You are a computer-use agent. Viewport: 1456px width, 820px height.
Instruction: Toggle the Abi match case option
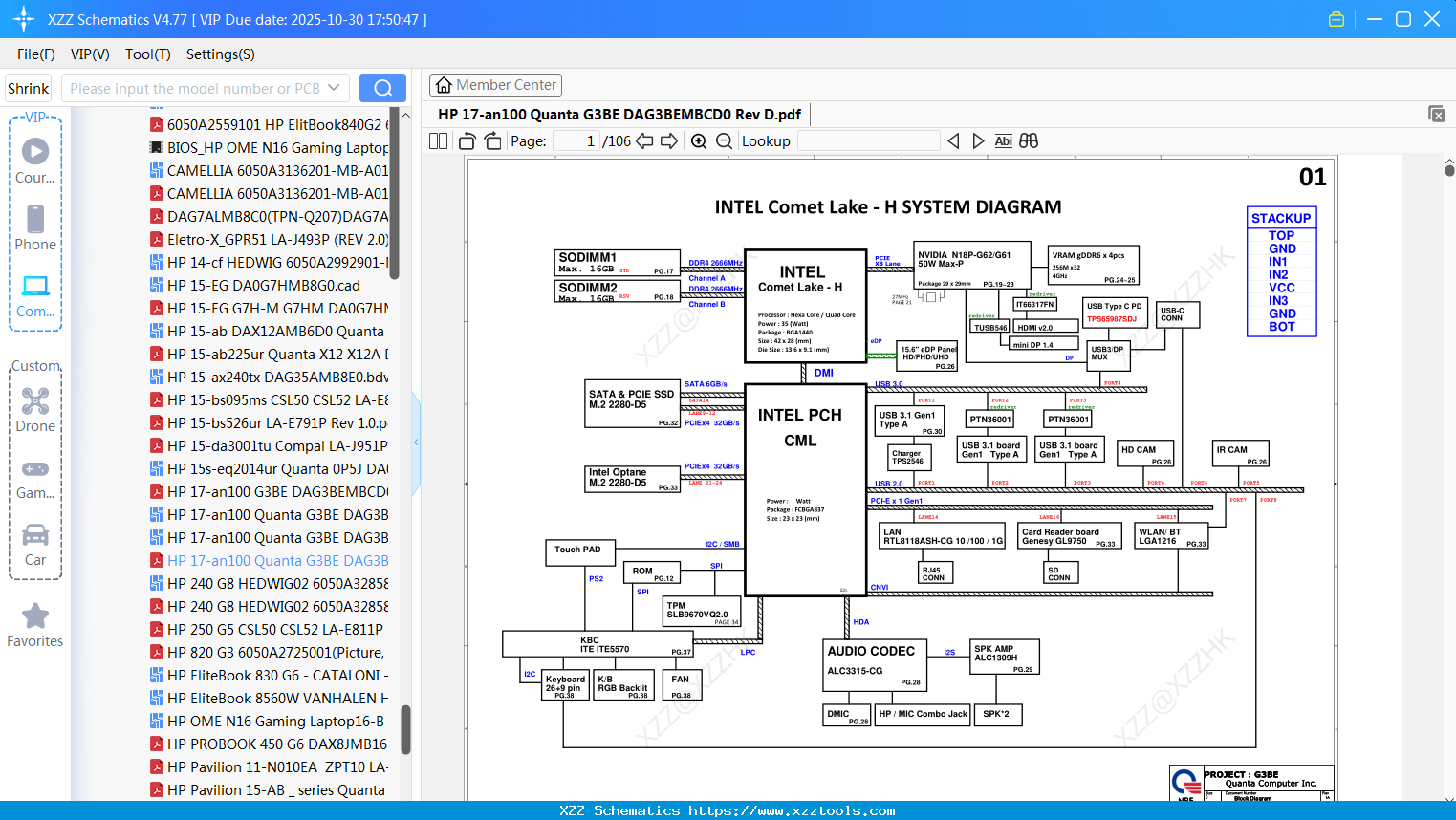coord(1003,140)
